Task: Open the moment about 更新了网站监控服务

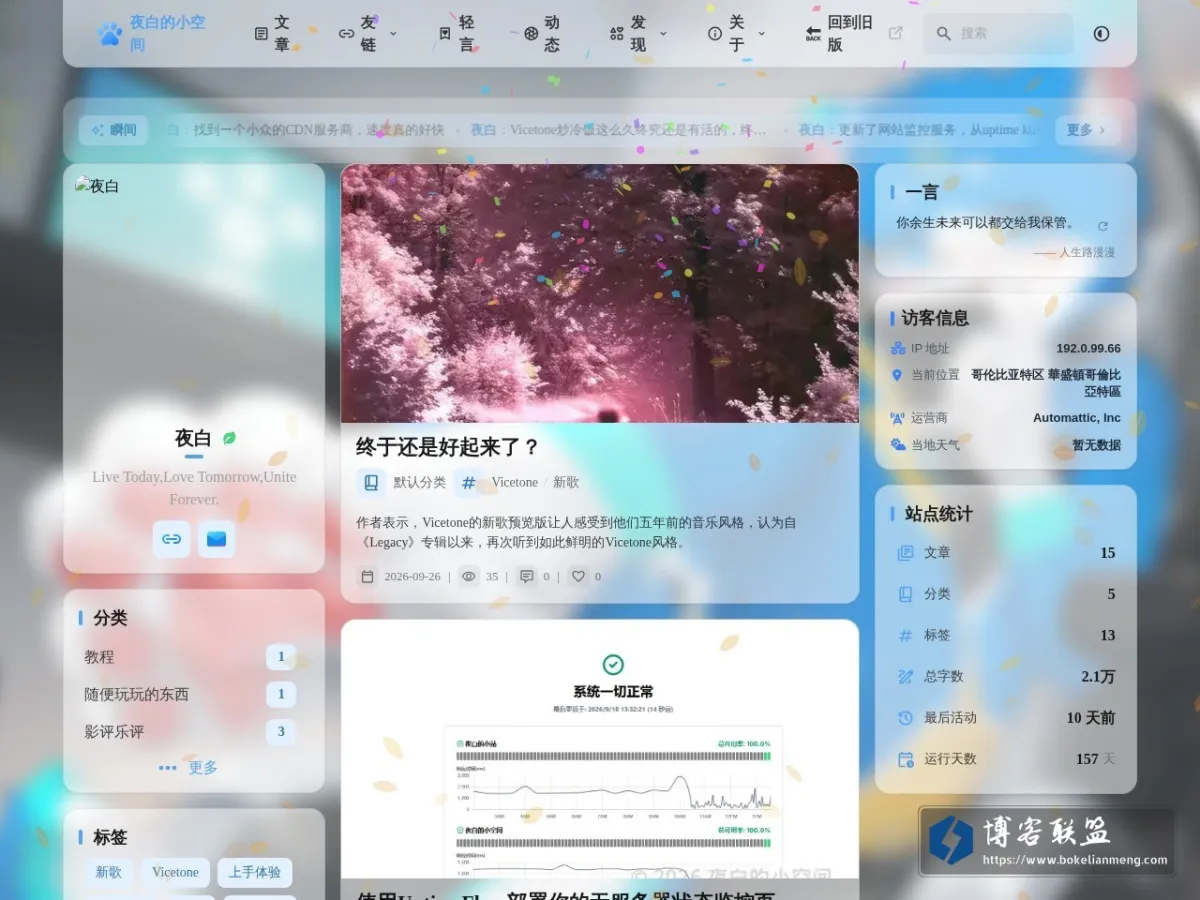Action: (x=920, y=130)
